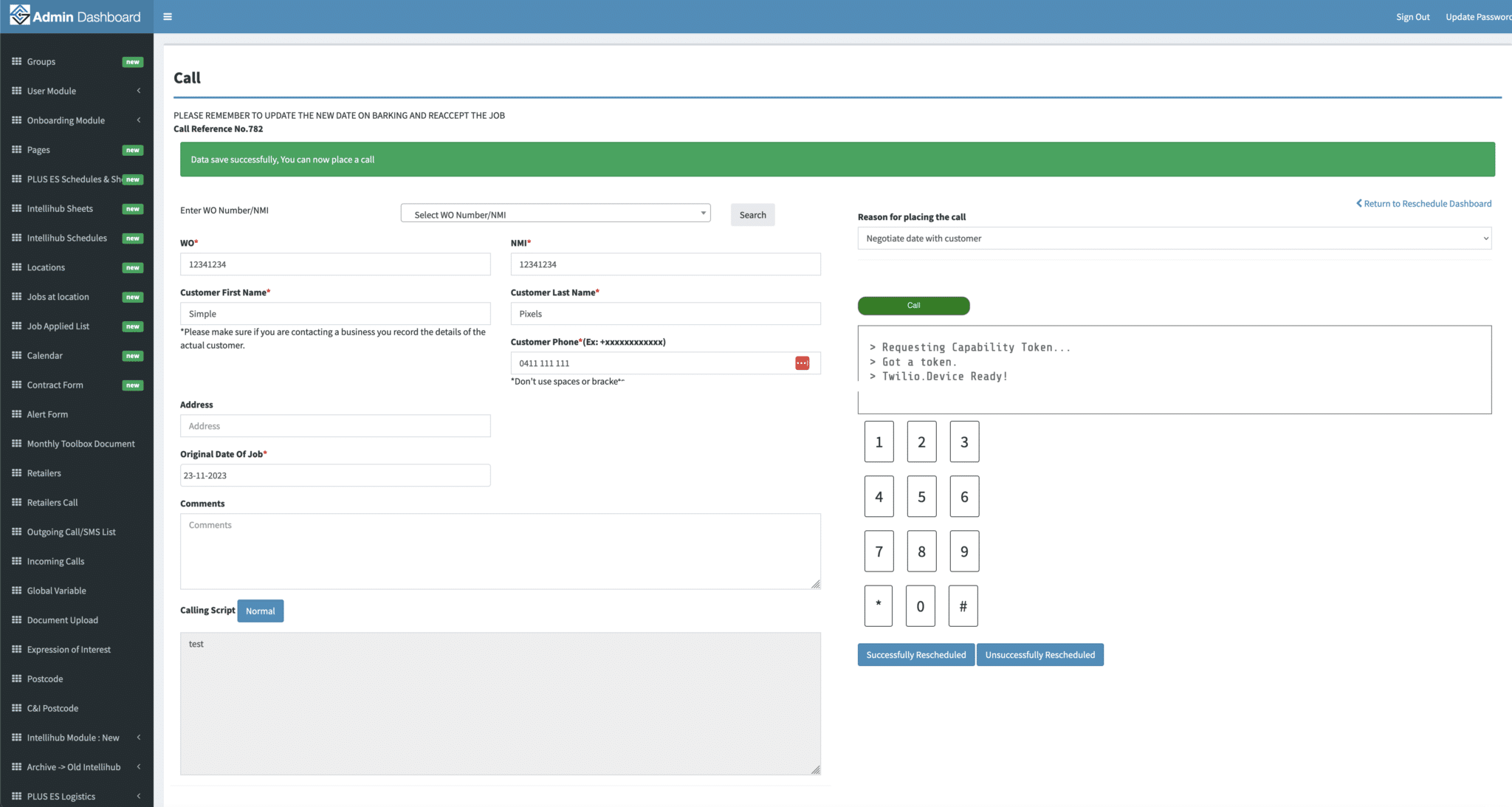The image size is (1512, 807).
Task: Click the grid icon beside Postcode
Action: tap(16, 679)
